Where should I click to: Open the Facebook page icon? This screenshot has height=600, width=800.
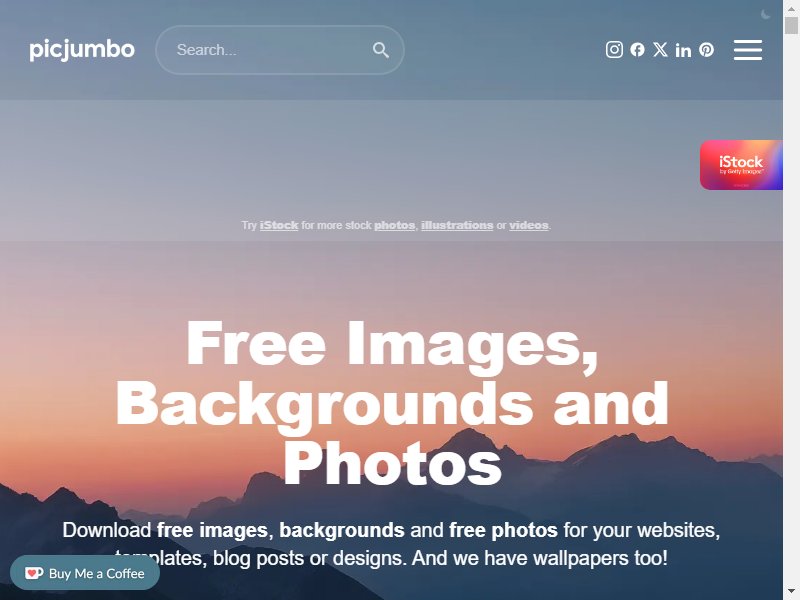coord(637,49)
